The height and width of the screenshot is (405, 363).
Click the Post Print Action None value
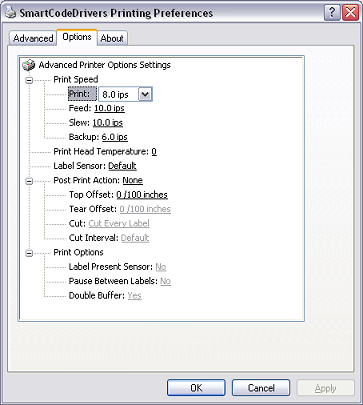tap(133, 180)
